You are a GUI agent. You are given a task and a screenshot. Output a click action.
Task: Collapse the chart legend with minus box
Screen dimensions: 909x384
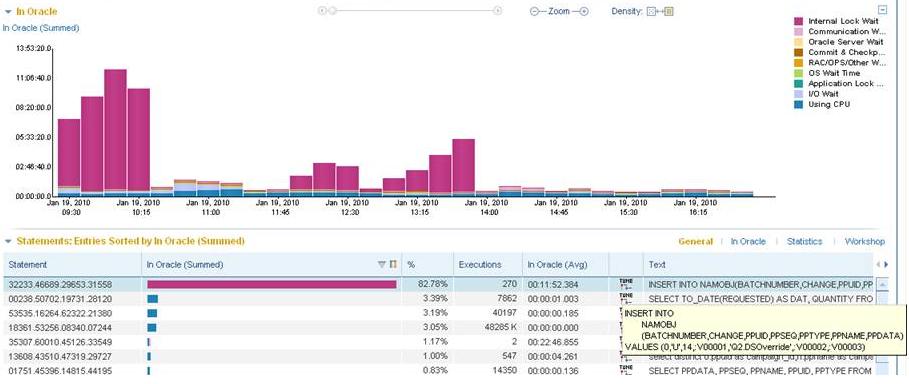[882, 9]
